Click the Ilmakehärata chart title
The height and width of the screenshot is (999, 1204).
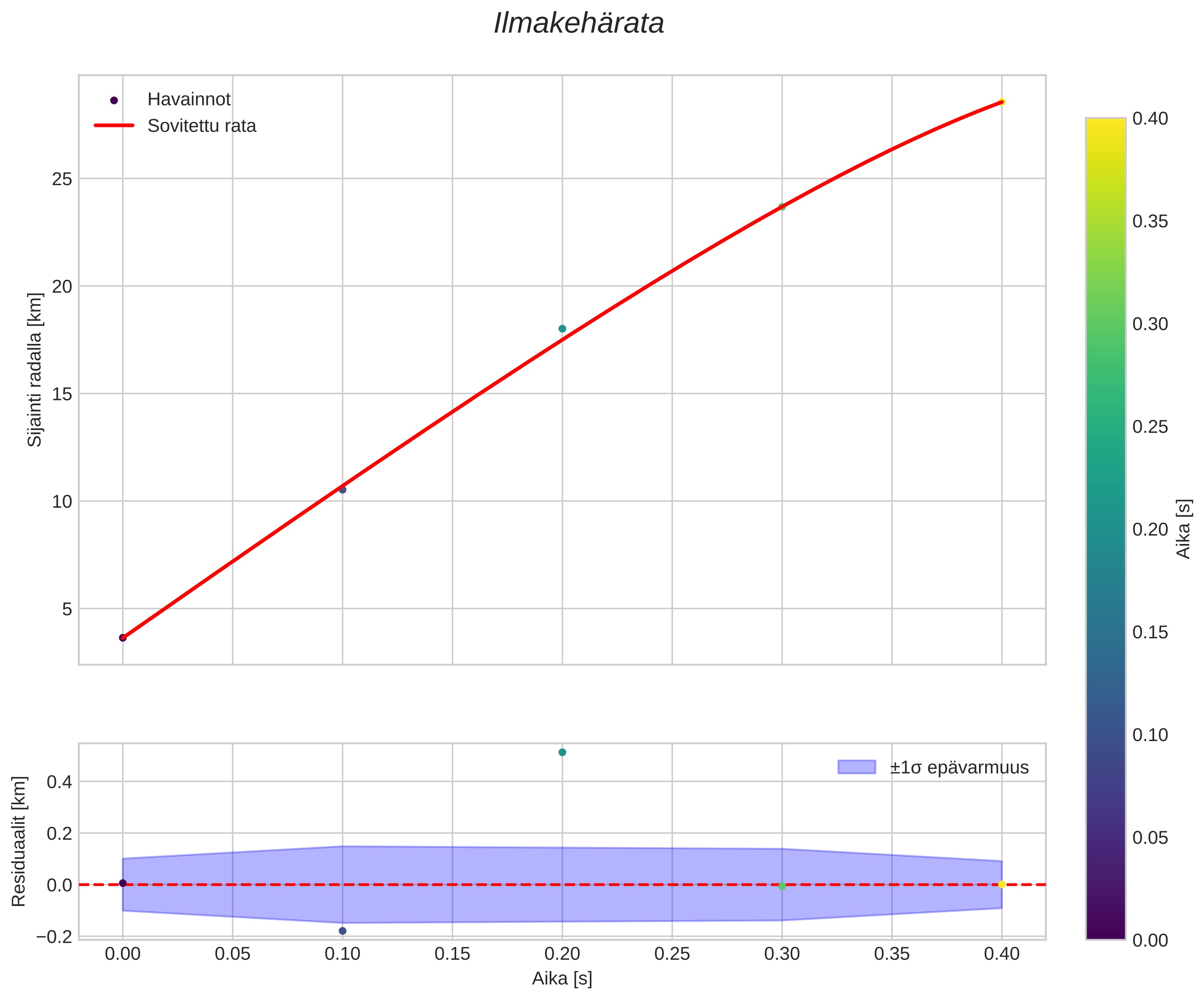tap(578, 24)
